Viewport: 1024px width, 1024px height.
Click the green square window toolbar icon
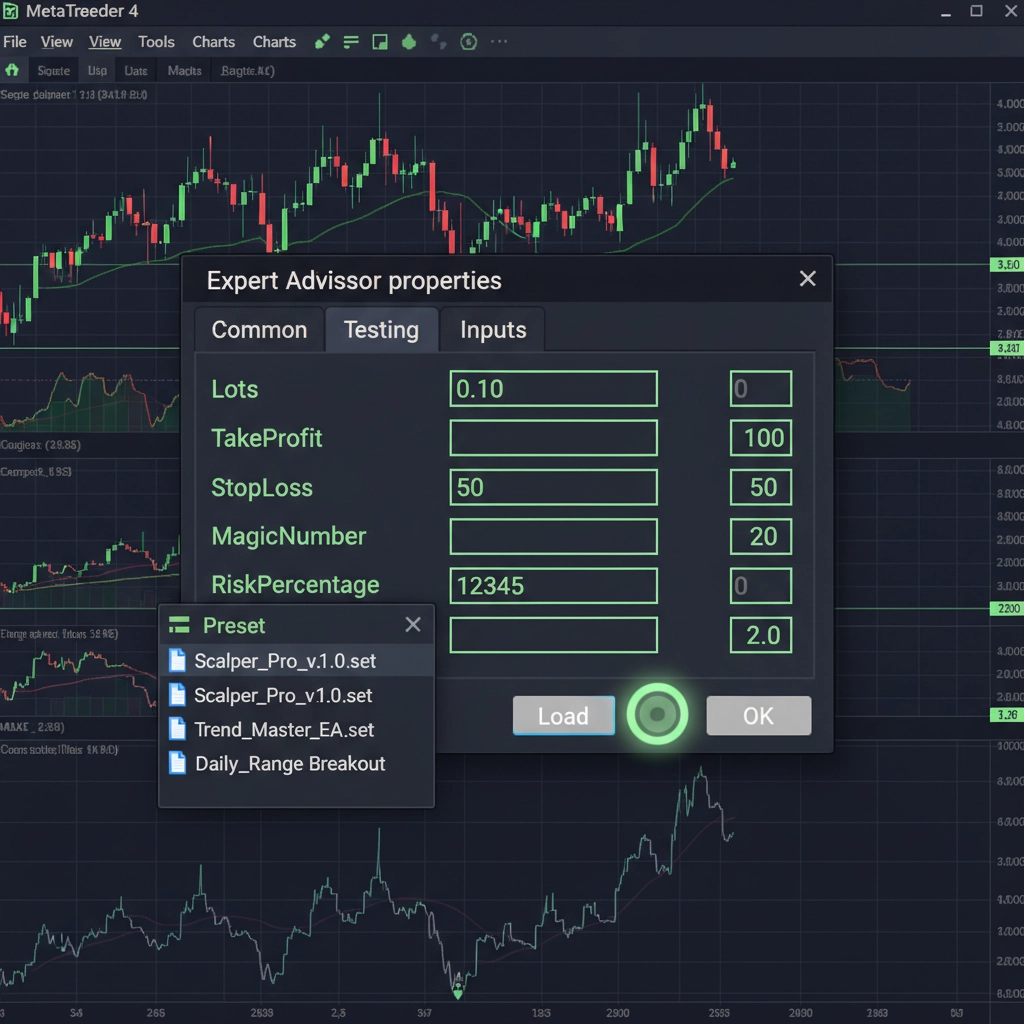point(380,42)
